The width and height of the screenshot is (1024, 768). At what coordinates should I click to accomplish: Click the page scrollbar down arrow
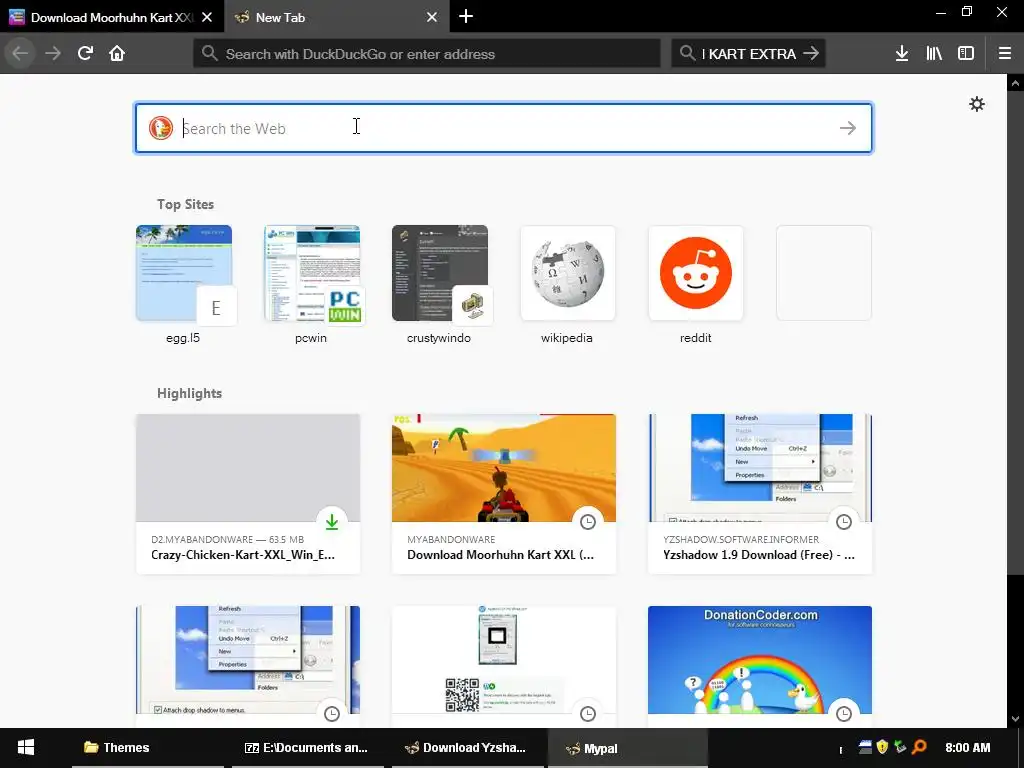[x=1015, y=719]
